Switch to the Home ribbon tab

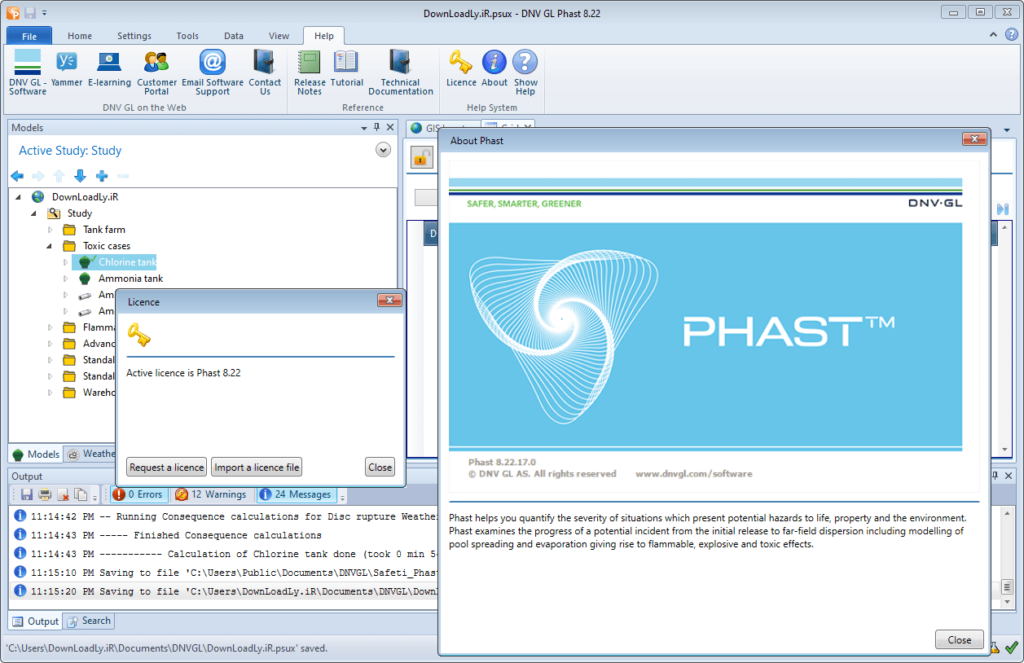point(80,36)
